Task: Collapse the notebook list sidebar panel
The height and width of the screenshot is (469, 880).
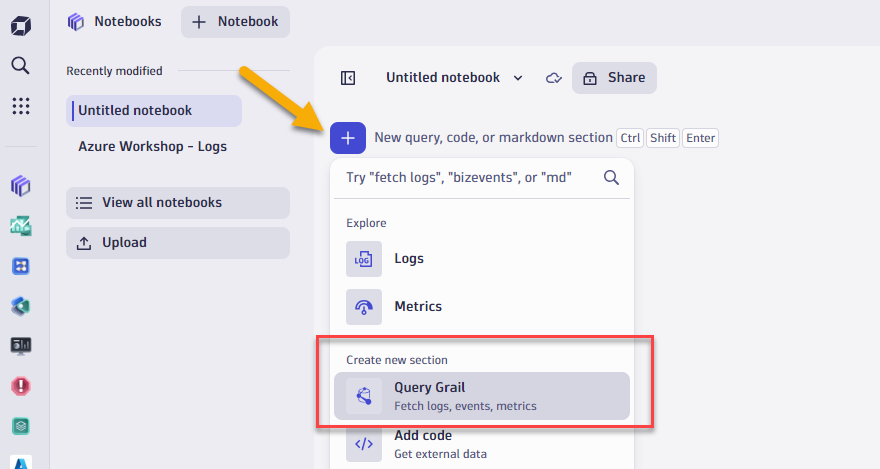Action: click(x=348, y=78)
